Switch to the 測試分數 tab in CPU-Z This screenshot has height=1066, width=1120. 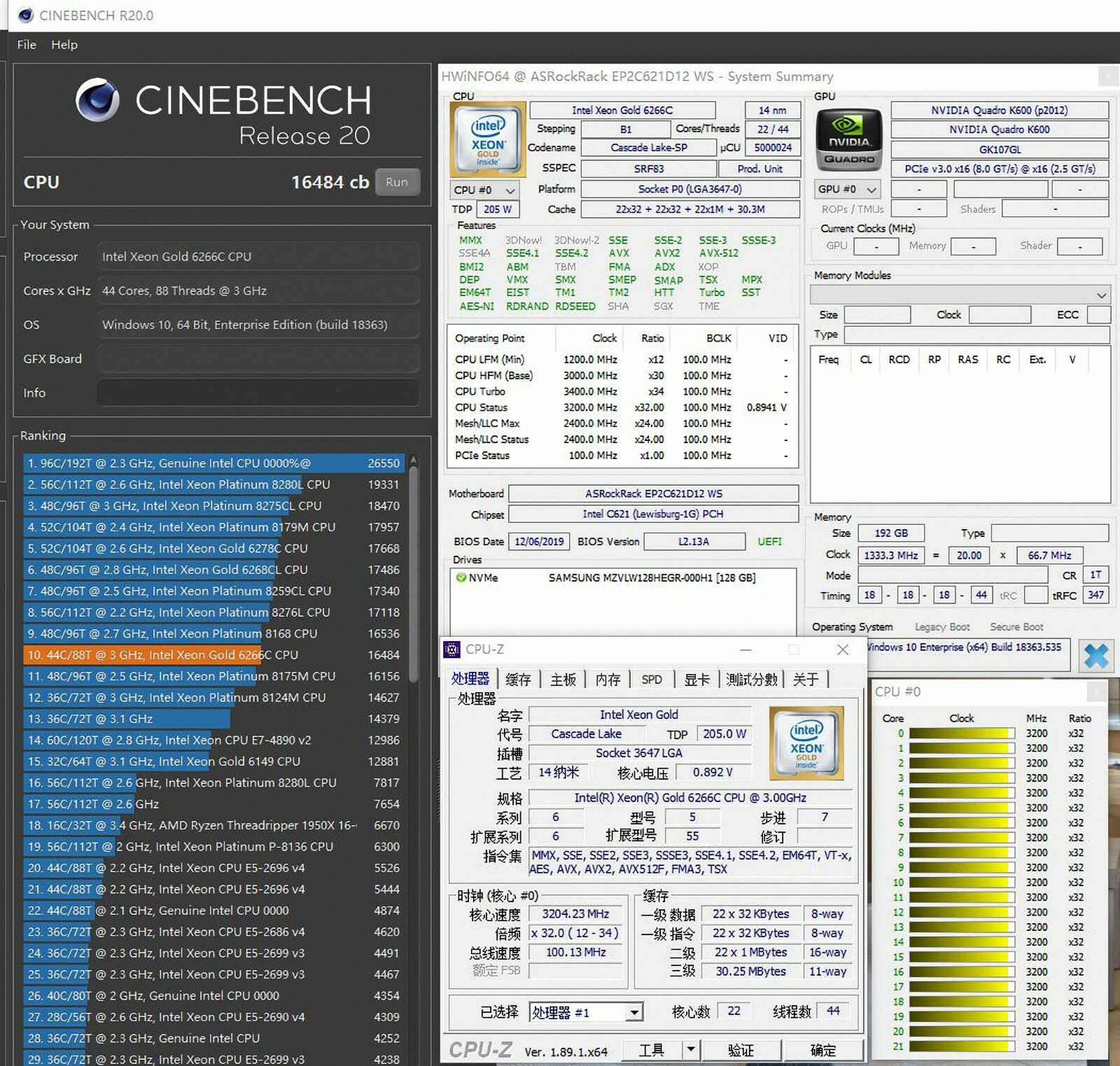[751, 679]
